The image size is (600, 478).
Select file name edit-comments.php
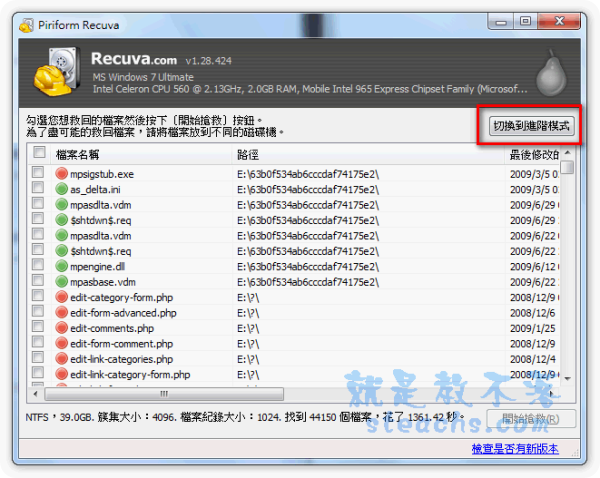(112, 328)
